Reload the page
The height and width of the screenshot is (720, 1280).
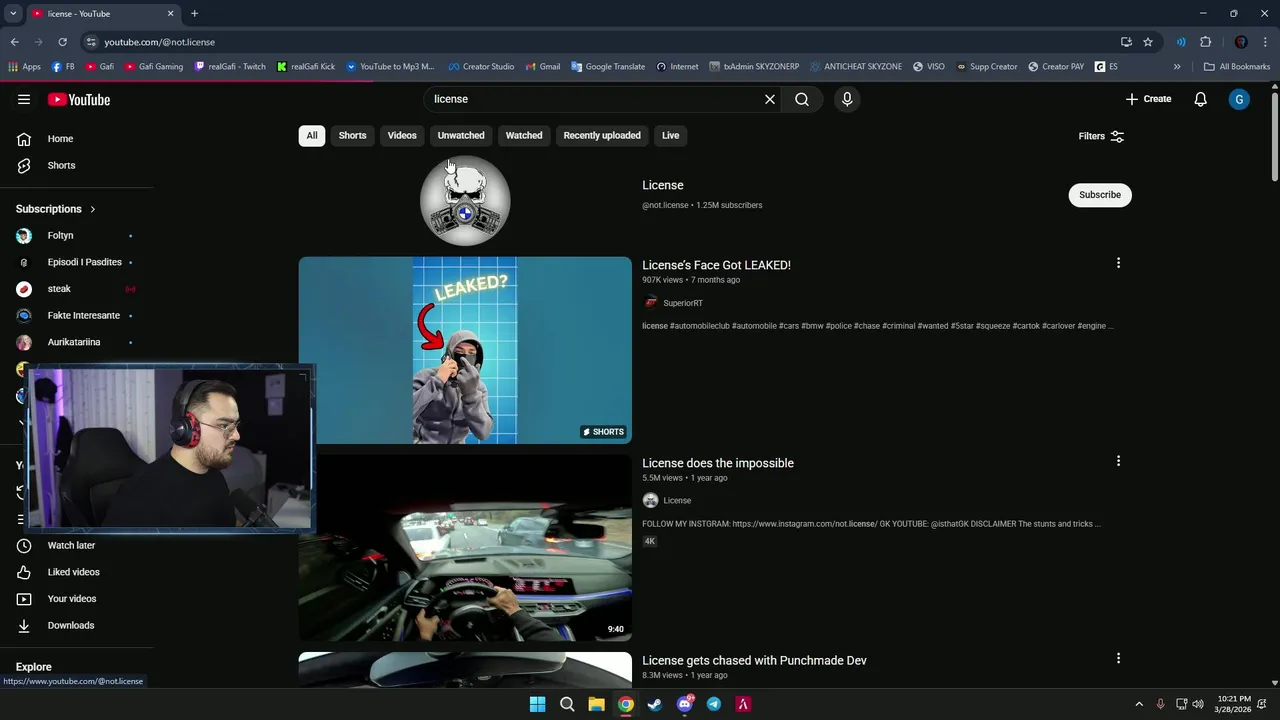pos(62,42)
